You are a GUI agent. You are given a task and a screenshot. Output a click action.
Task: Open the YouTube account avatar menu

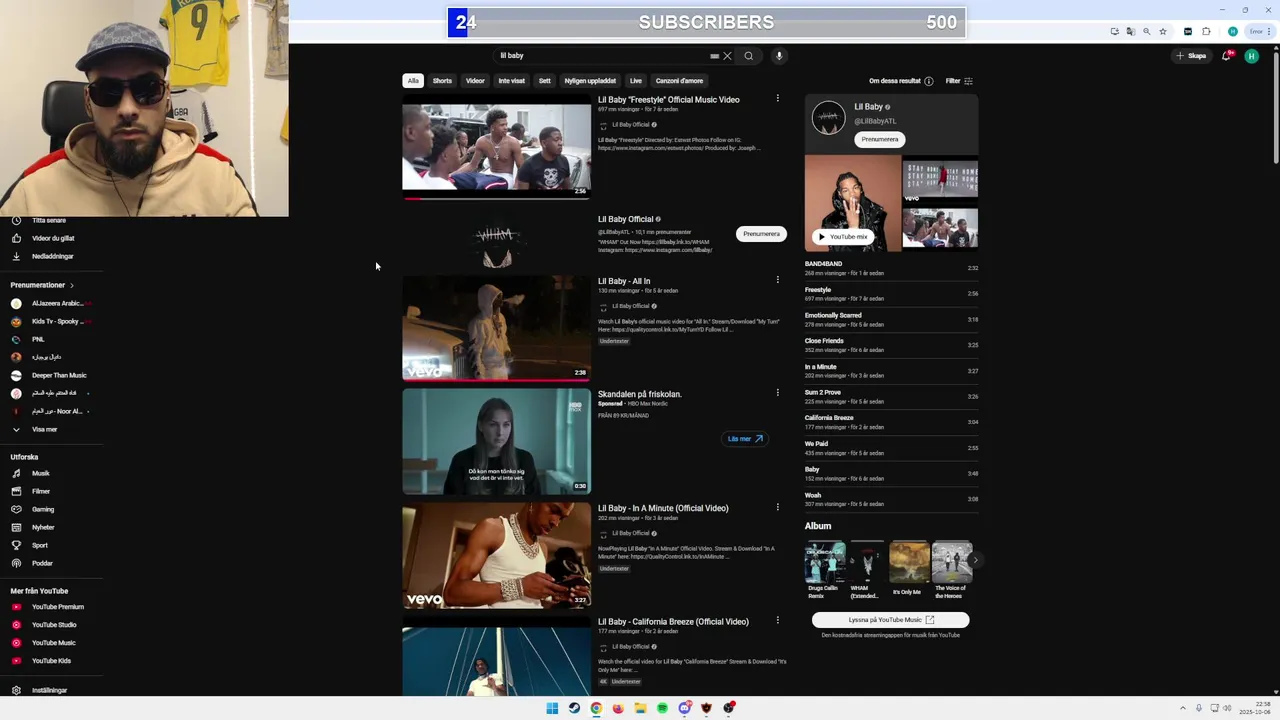(x=1251, y=56)
